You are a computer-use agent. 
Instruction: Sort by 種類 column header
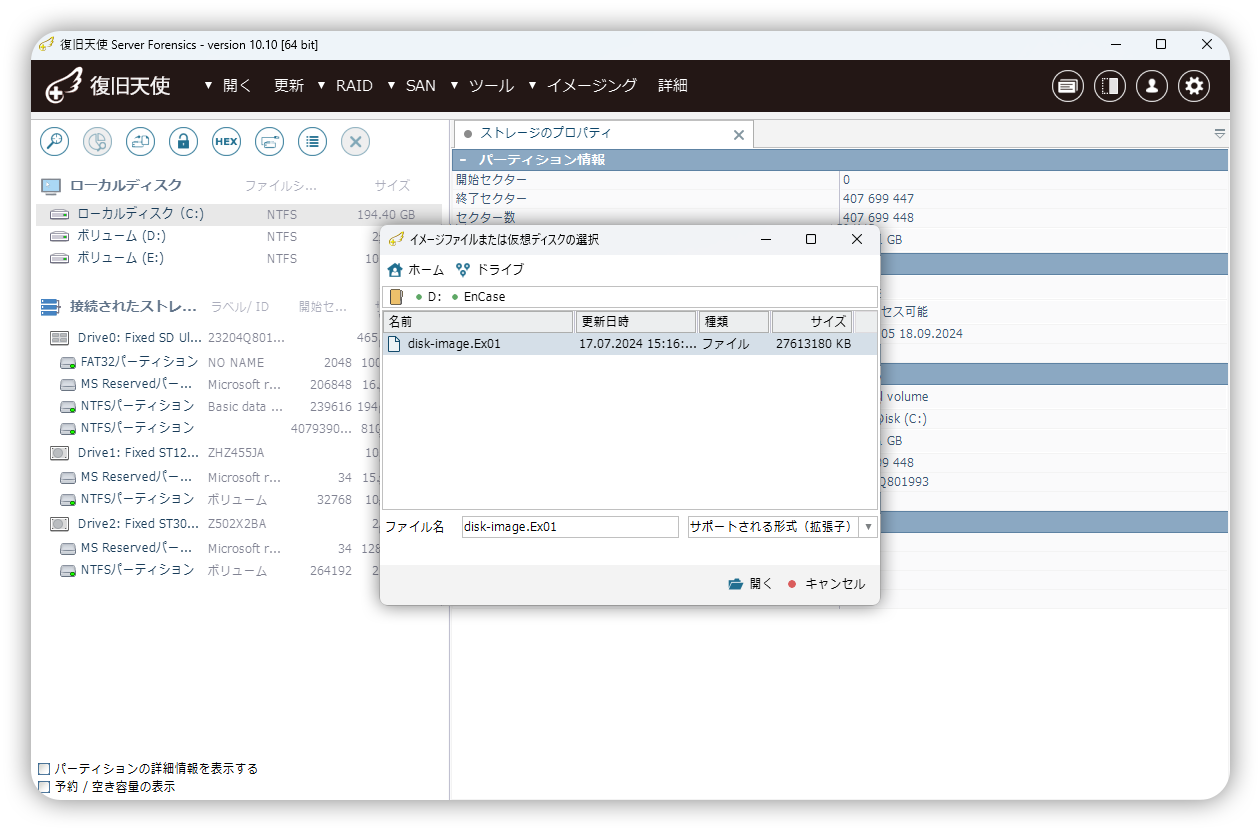pos(734,322)
